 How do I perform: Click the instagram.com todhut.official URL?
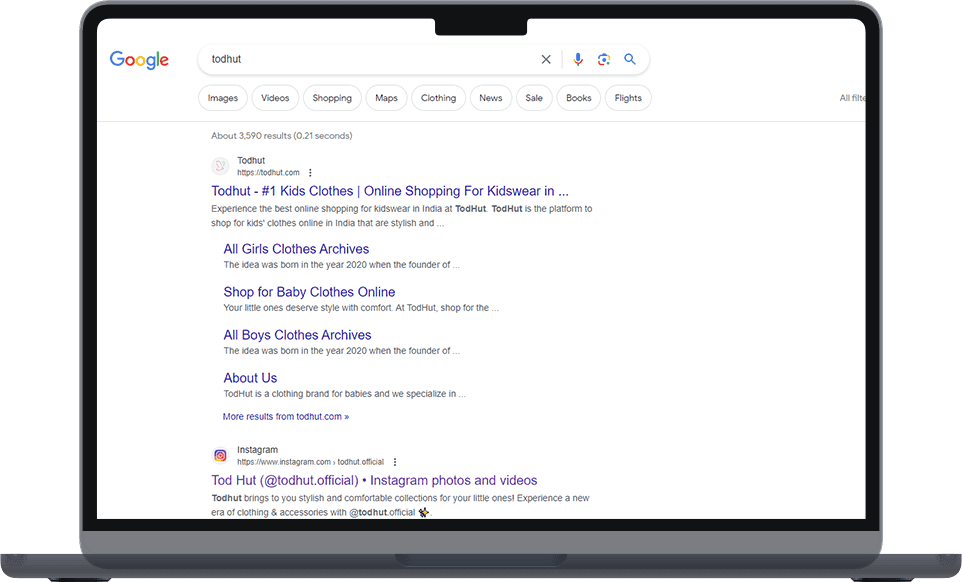(x=310, y=462)
